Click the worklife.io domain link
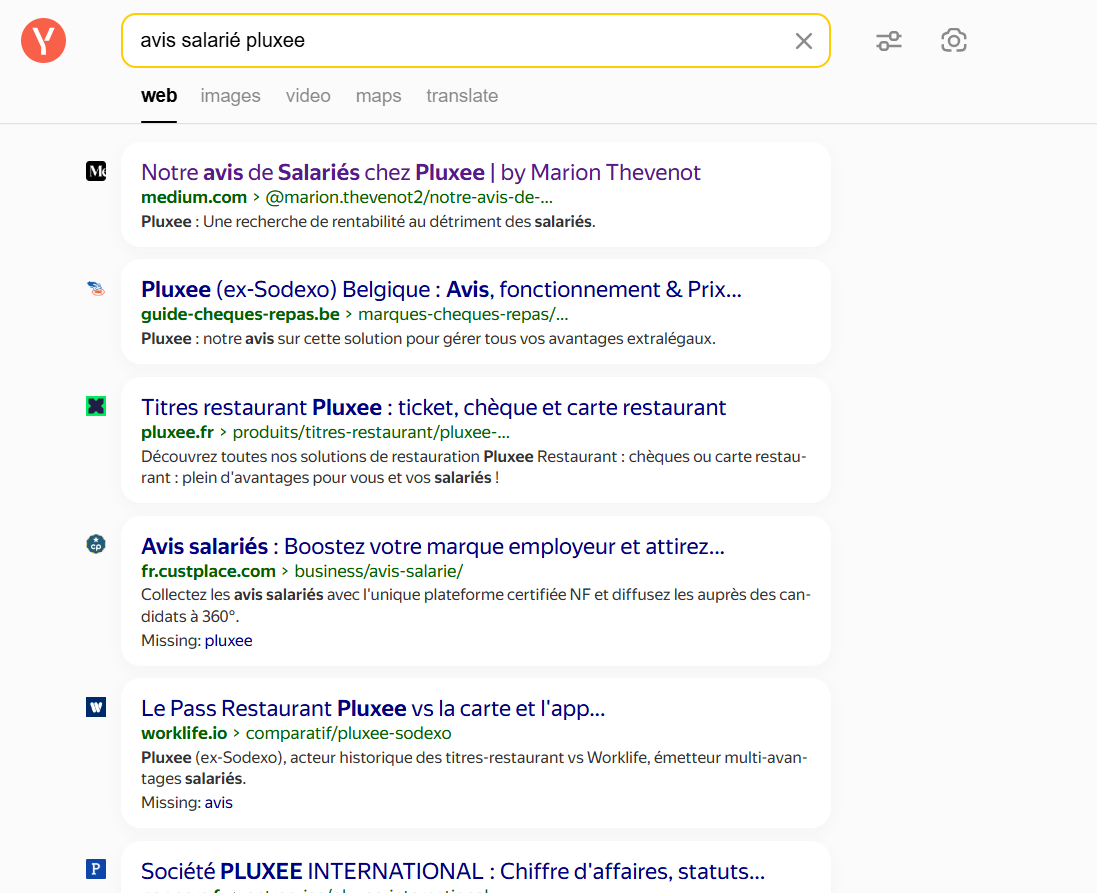This screenshot has height=893, width=1097. pos(184,733)
